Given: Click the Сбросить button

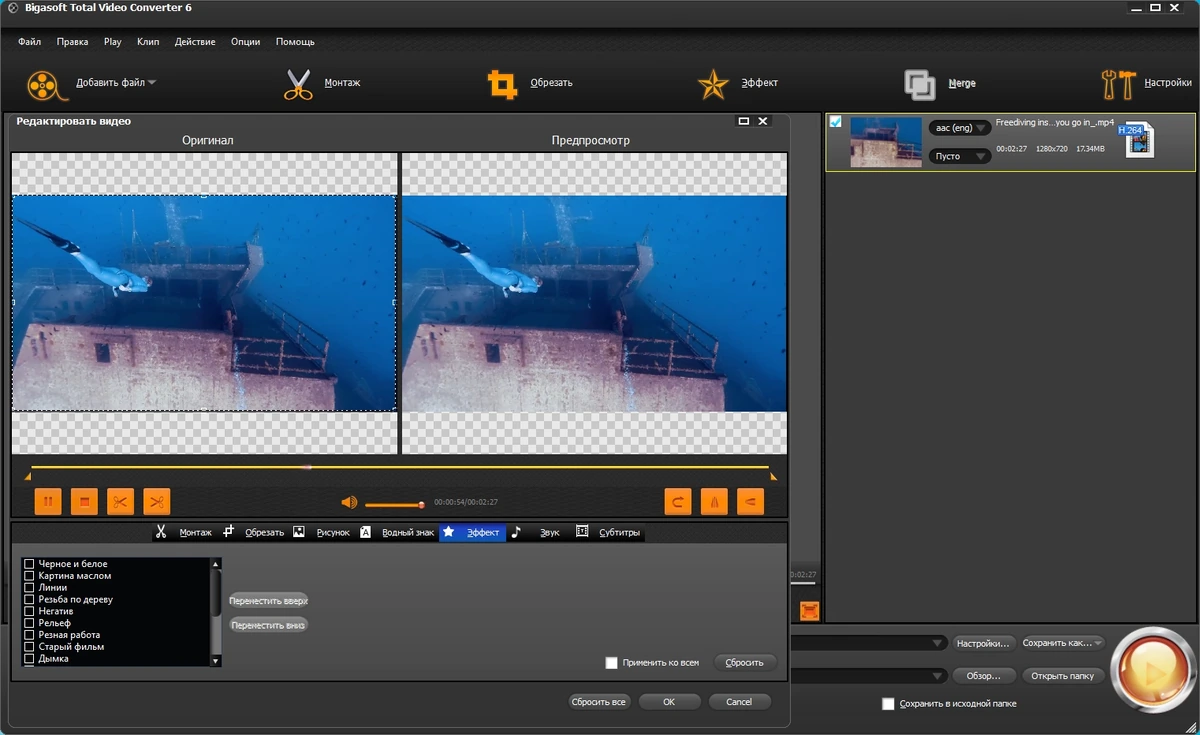Looking at the screenshot, I should (745, 663).
